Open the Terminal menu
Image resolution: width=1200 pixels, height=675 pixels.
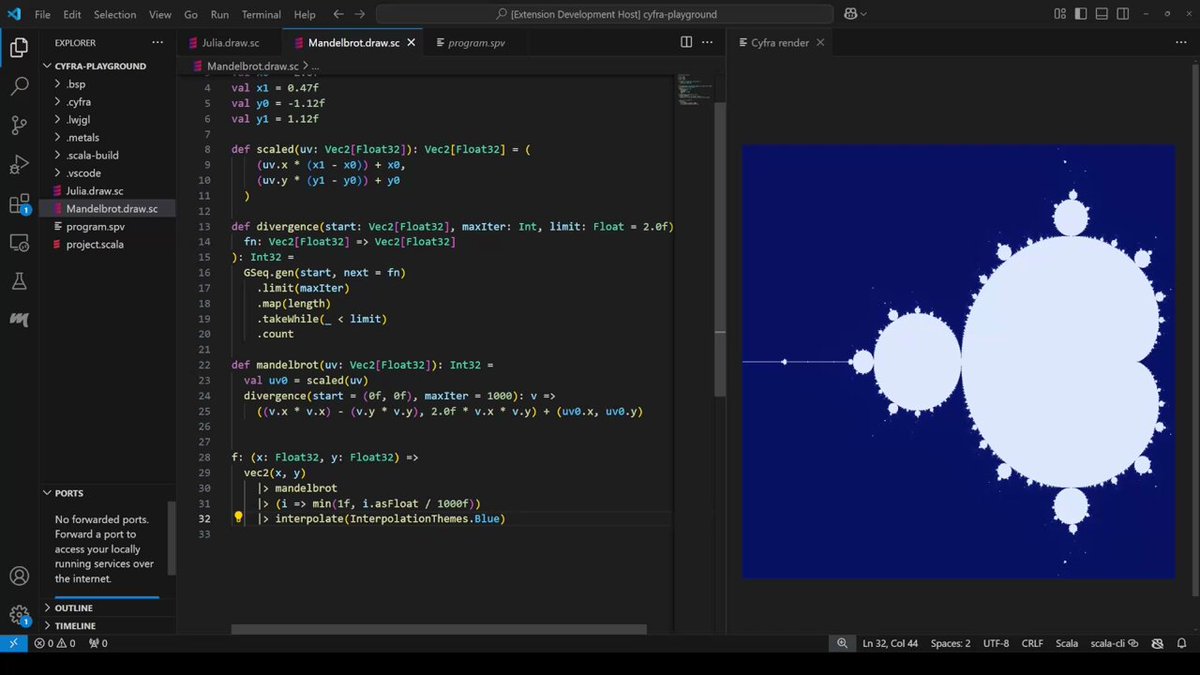point(261,14)
